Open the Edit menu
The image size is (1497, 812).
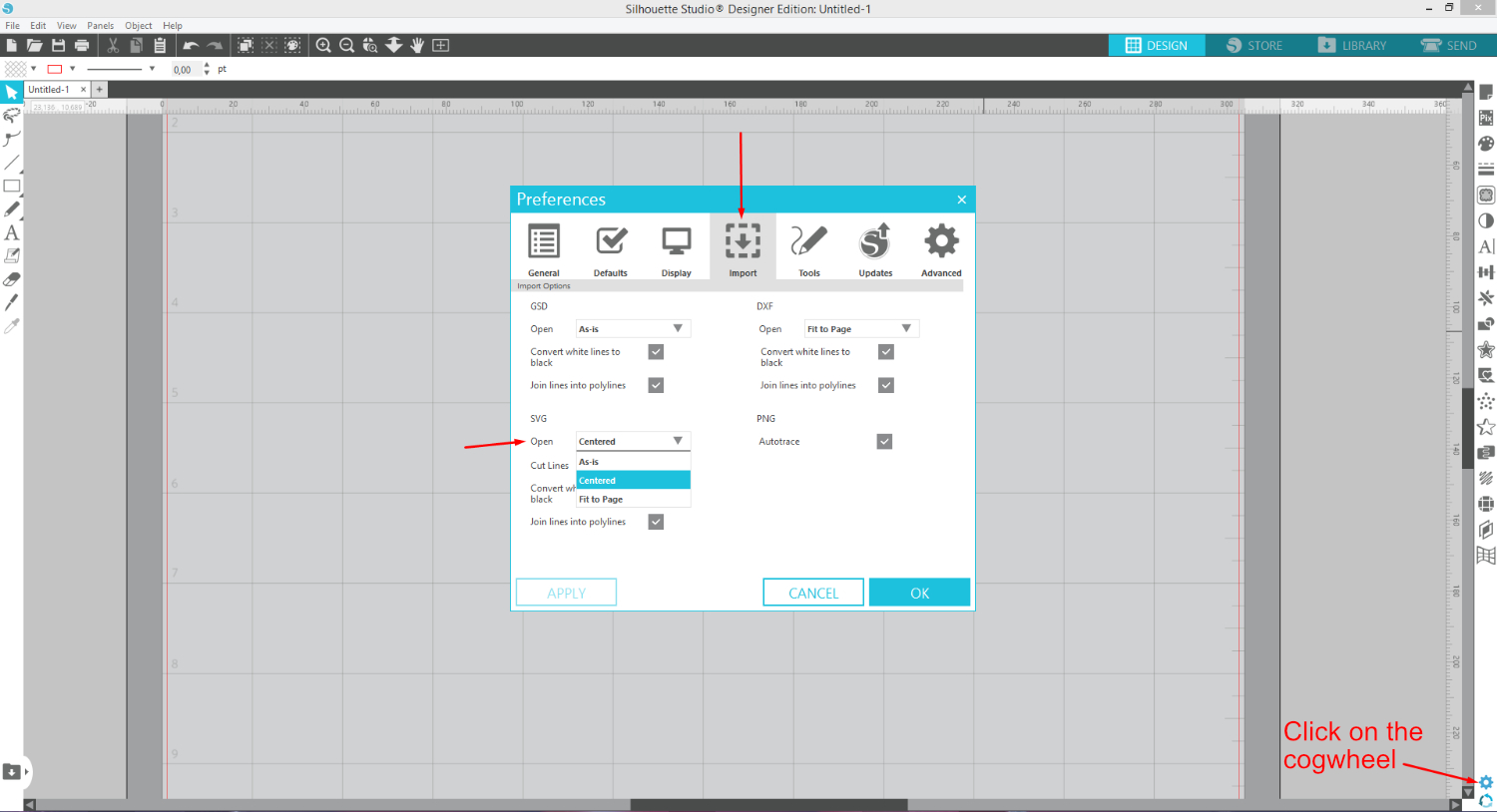tap(38, 26)
